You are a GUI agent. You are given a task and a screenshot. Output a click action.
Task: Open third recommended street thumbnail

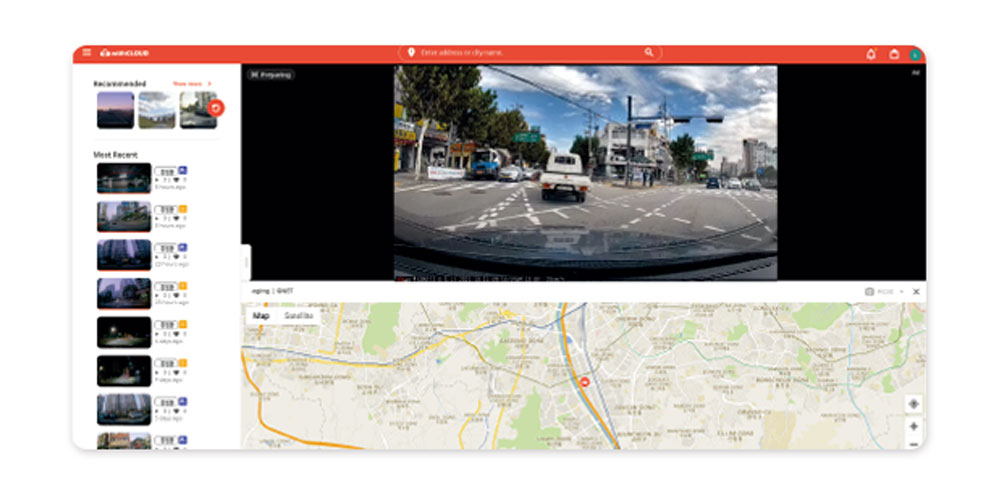pyautogui.click(x=197, y=110)
